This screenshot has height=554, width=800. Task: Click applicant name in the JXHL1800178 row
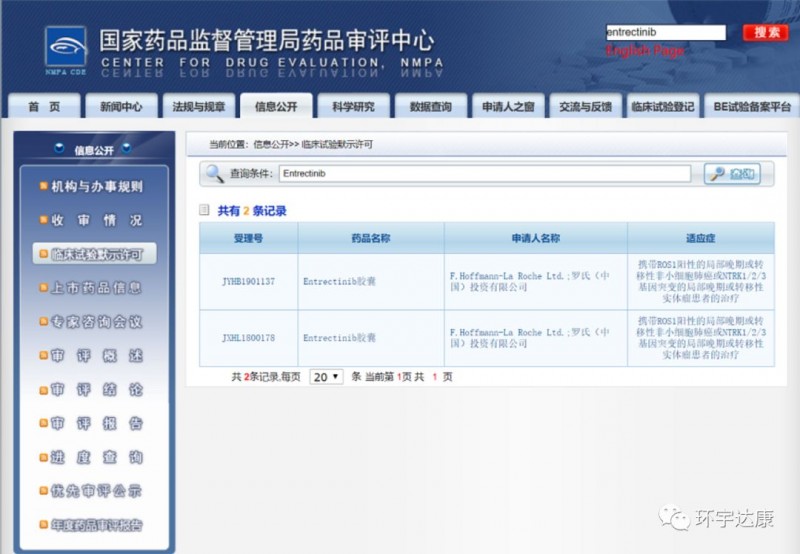530,338
